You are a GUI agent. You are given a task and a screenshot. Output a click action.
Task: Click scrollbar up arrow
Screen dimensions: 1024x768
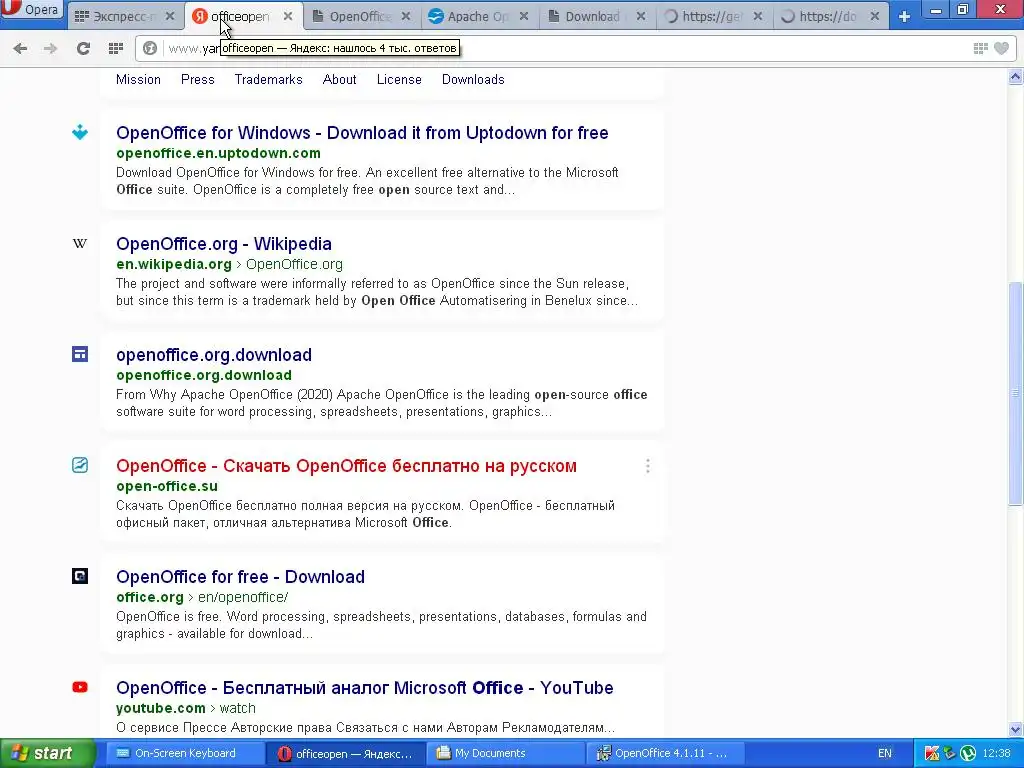pyautogui.click(x=1015, y=77)
